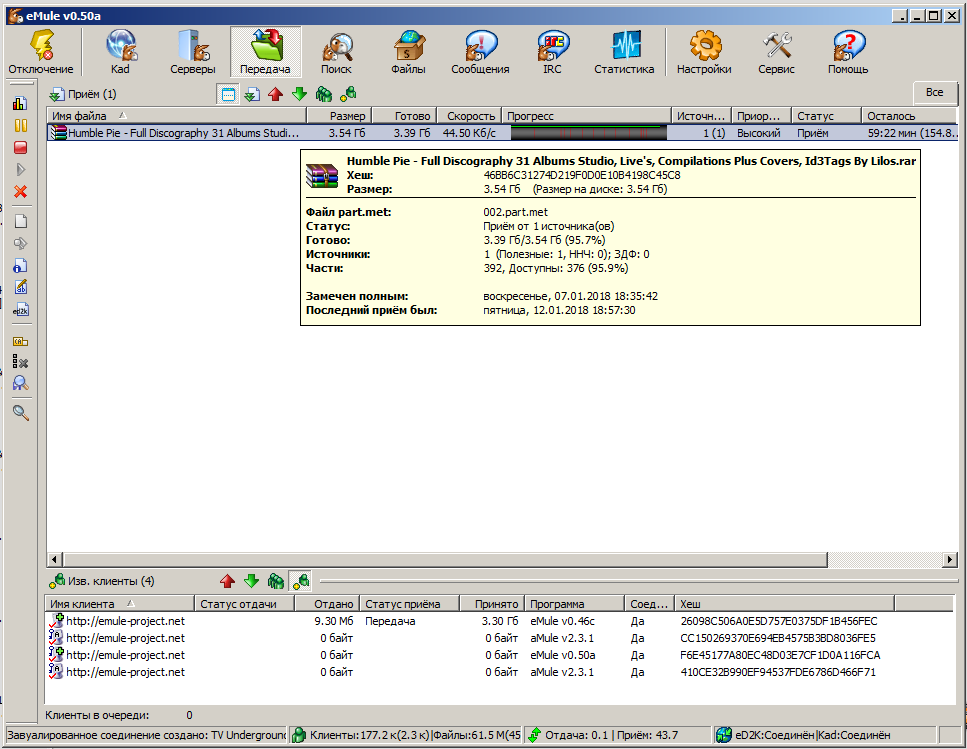Toggle downloads-only view in upper toolbar
Viewport: 967px width, 749px height.
252,94
